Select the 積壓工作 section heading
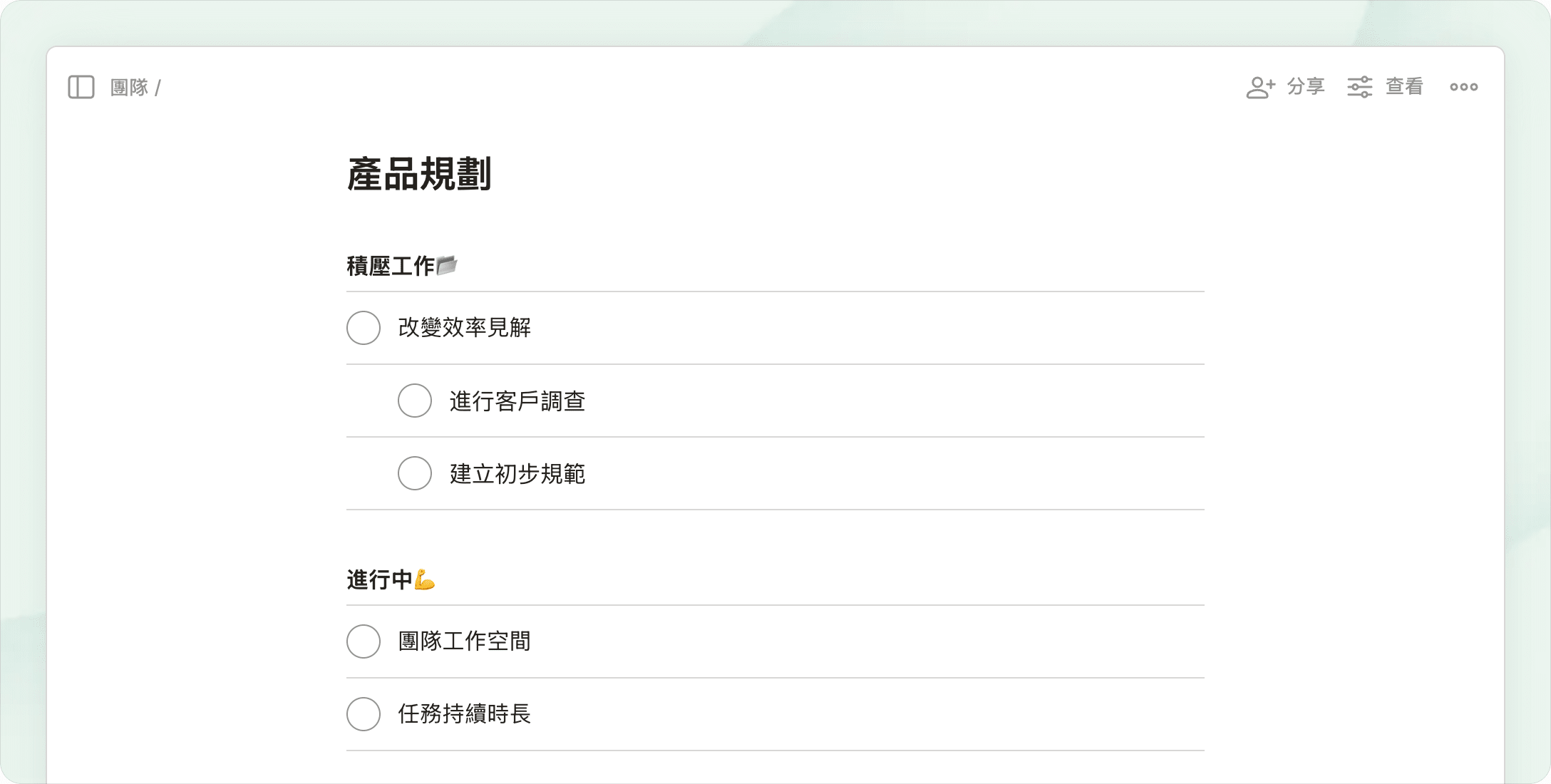 click(390, 266)
